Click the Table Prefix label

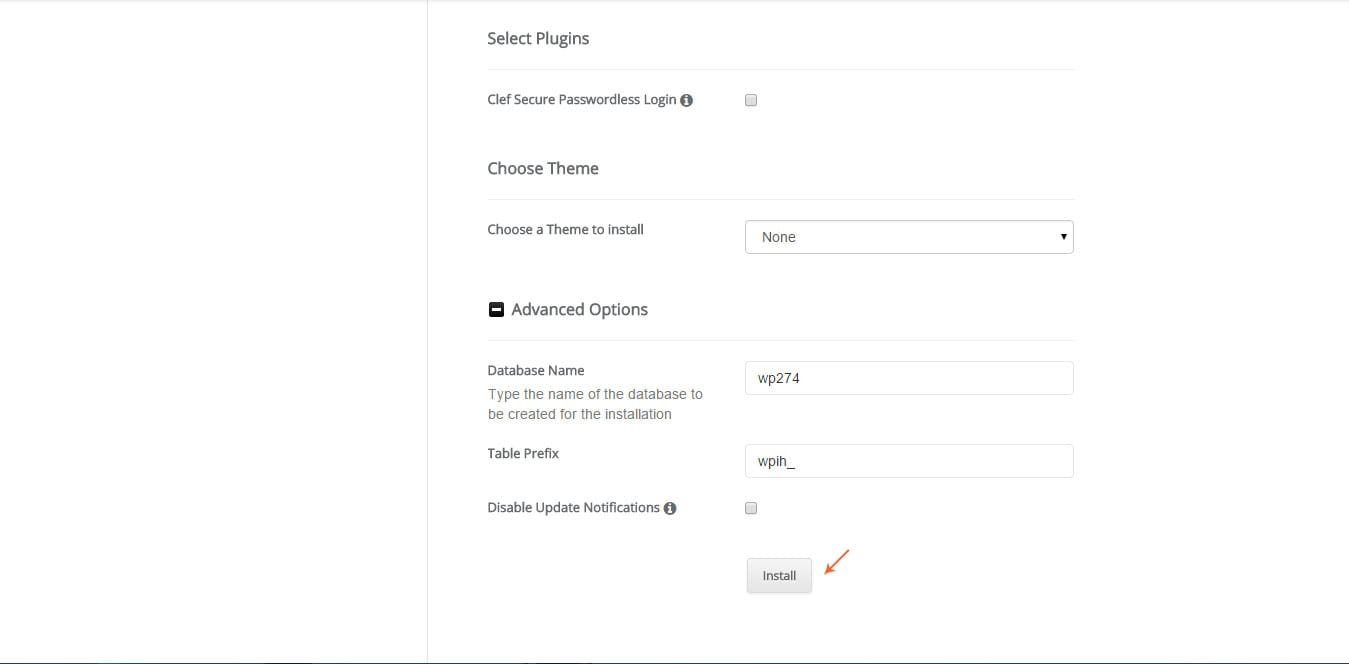pyautogui.click(x=523, y=453)
